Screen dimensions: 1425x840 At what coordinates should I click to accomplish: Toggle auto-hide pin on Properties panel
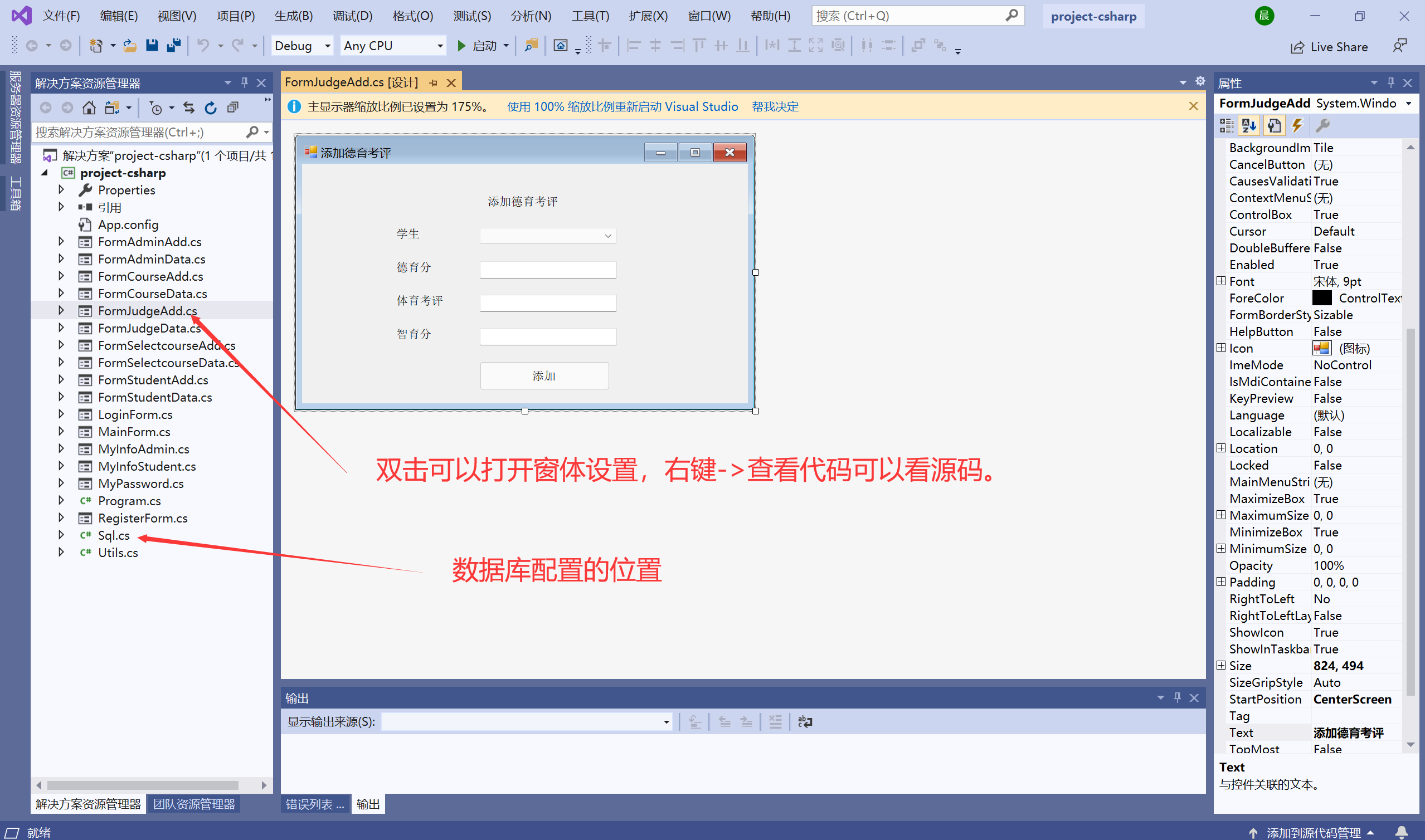click(x=1391, y=82)
